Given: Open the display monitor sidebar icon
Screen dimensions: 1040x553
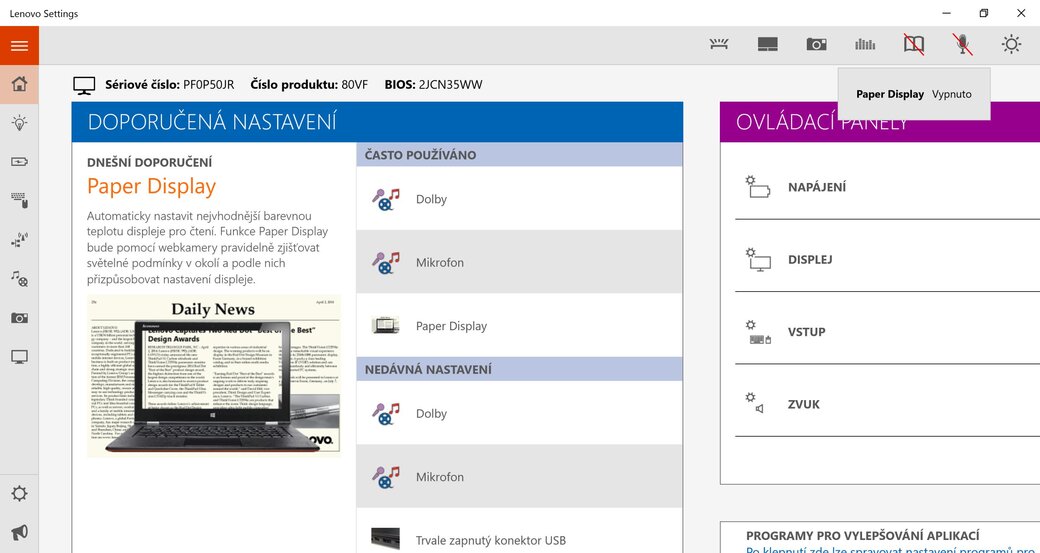Looking at the screenshot, I should pos(19,357).
